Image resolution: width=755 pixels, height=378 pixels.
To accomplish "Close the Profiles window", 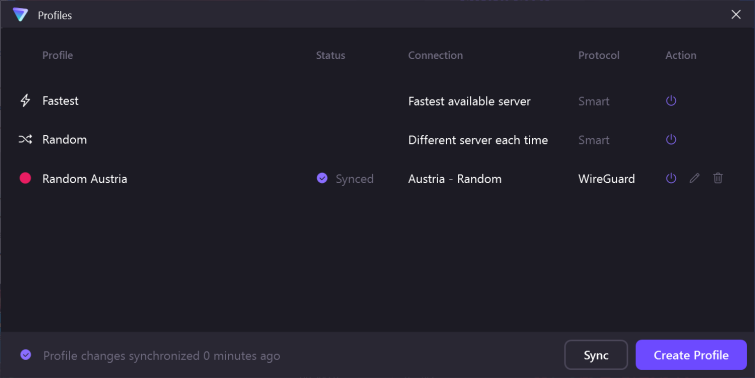I will 736,14.
